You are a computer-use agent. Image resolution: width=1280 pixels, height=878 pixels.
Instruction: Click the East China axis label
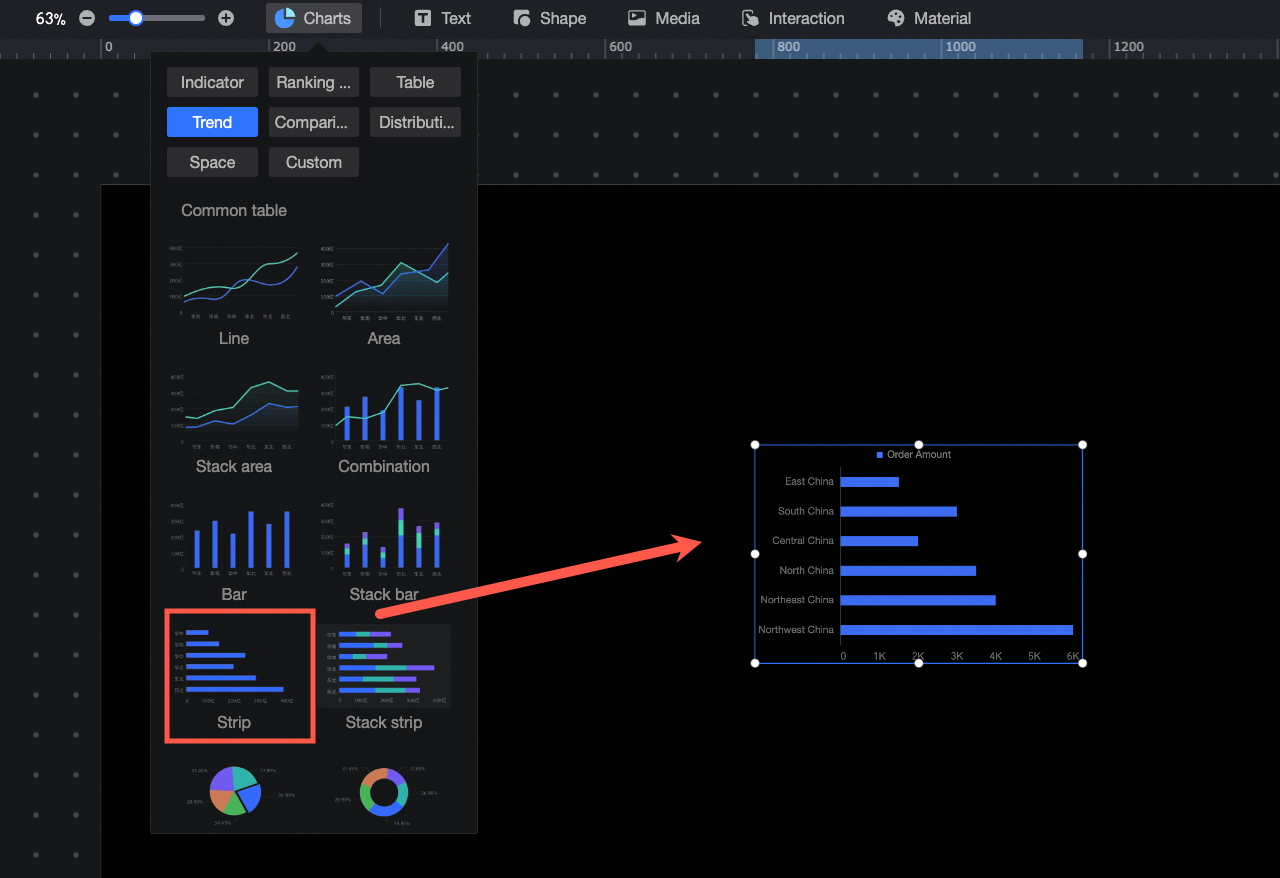click(809, 482)
